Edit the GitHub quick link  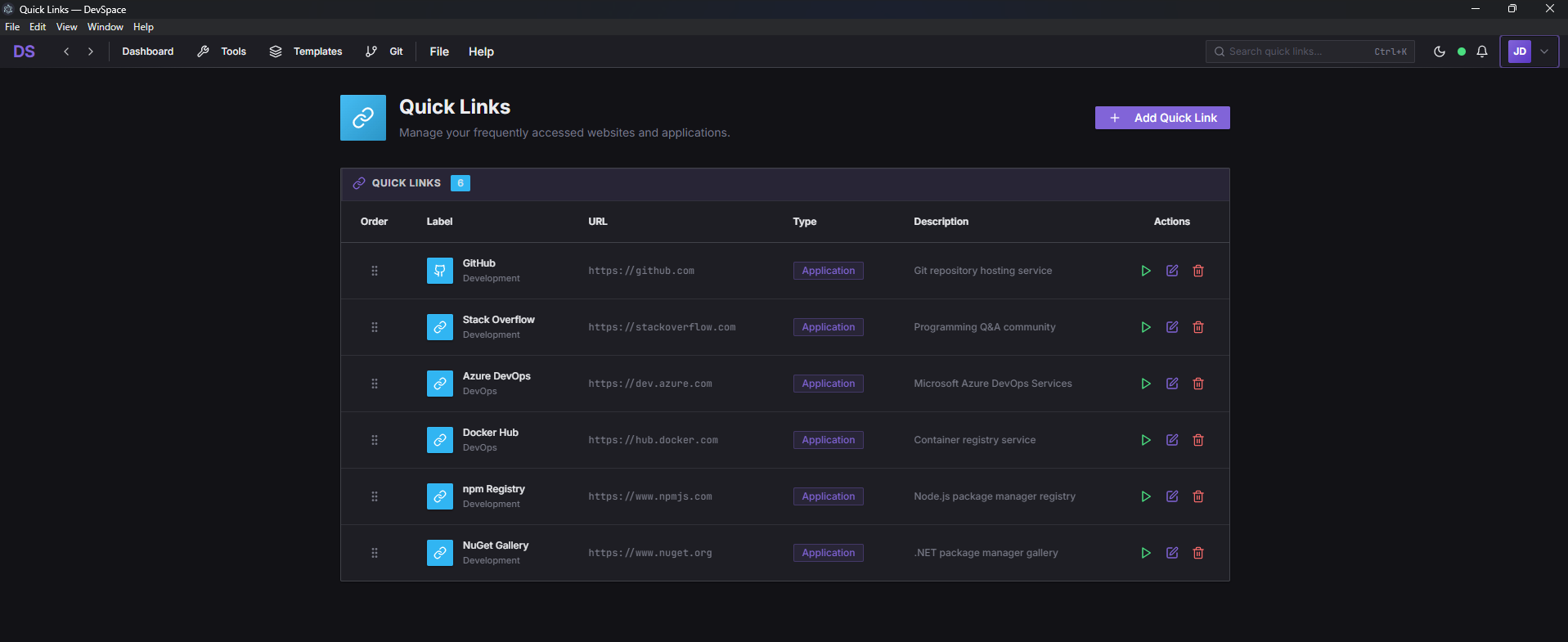pyautogui.click(x=1172, y=271)
